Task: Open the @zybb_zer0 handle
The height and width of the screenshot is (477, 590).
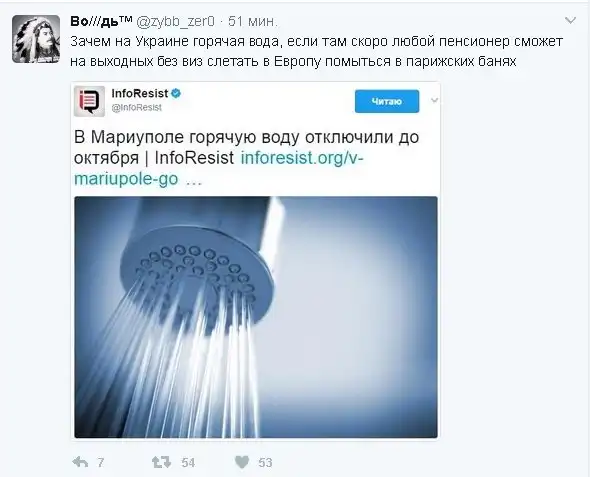Action: pyautogui.click(x=175, y=22)
